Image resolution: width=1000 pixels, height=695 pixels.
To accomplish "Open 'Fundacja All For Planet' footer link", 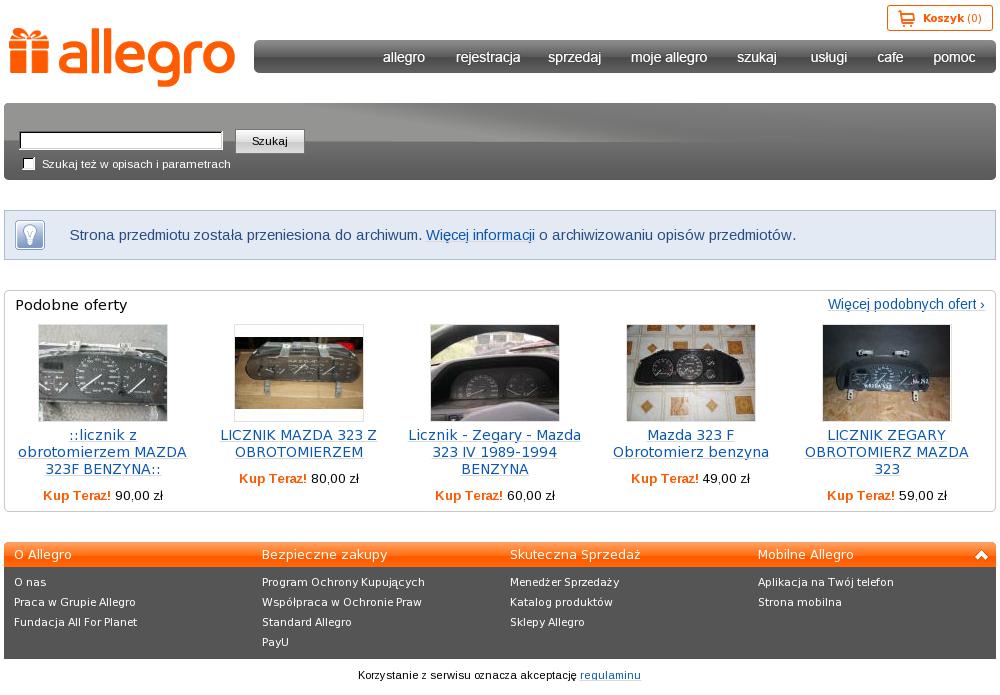I will point(76,622).
